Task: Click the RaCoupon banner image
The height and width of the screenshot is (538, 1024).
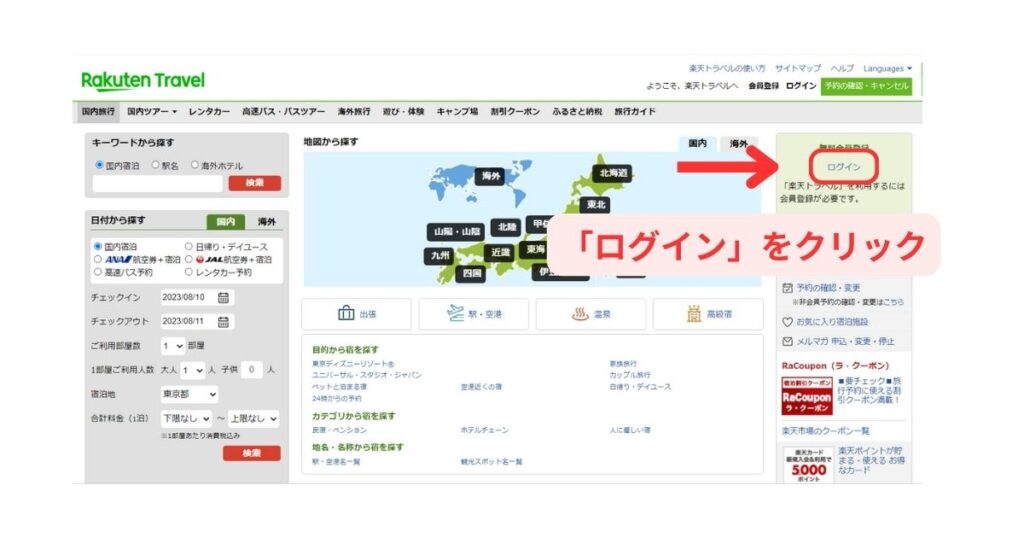Action: (x=807, y=396)
